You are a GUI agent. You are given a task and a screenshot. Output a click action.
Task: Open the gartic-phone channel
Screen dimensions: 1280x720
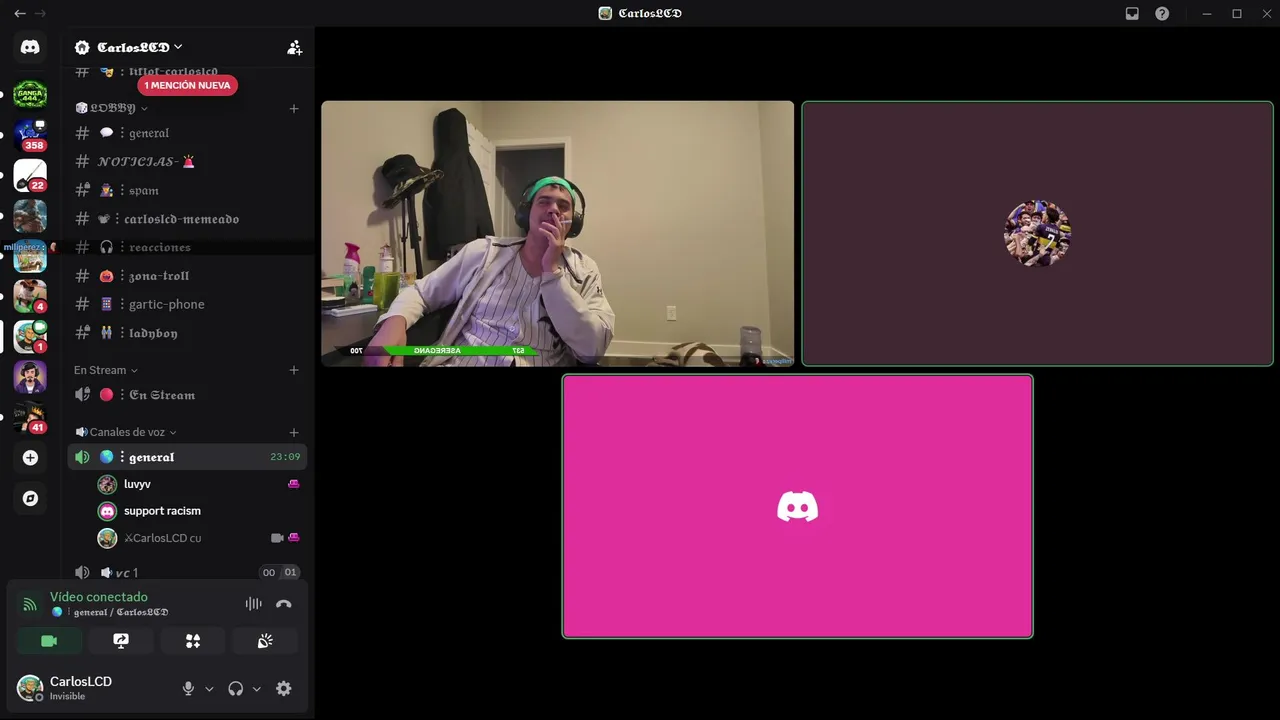tap(187, 304)
